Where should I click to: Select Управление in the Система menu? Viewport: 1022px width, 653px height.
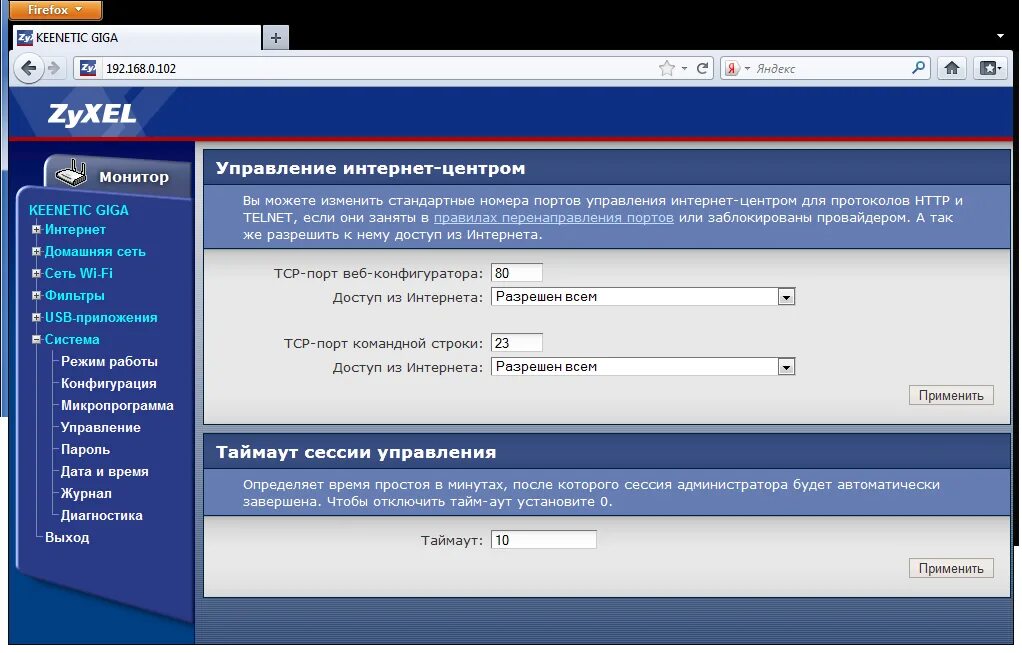pyautogui.click(x=100, y=428)
